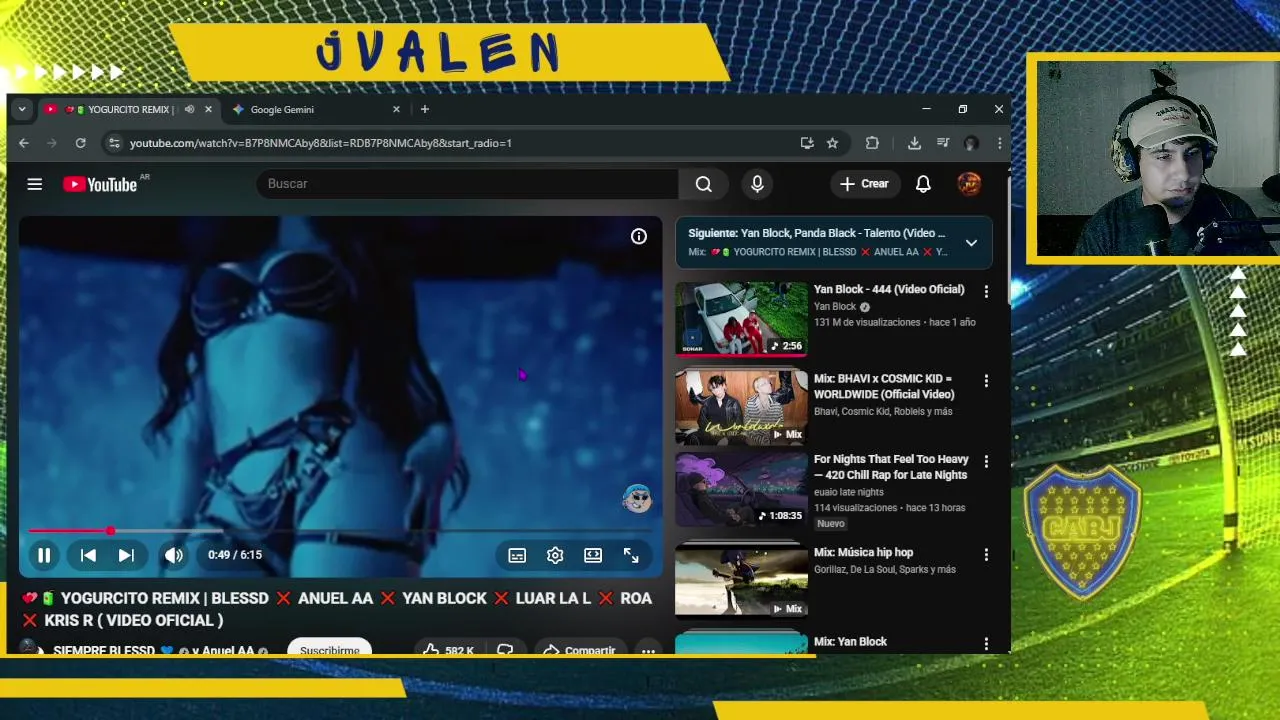Open options for Yan Block 444 video
The image size is (1280, 720).
986,292
